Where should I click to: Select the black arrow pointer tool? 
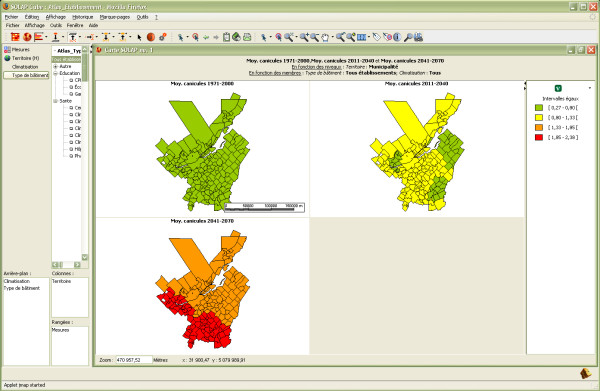tap(139, 37)
